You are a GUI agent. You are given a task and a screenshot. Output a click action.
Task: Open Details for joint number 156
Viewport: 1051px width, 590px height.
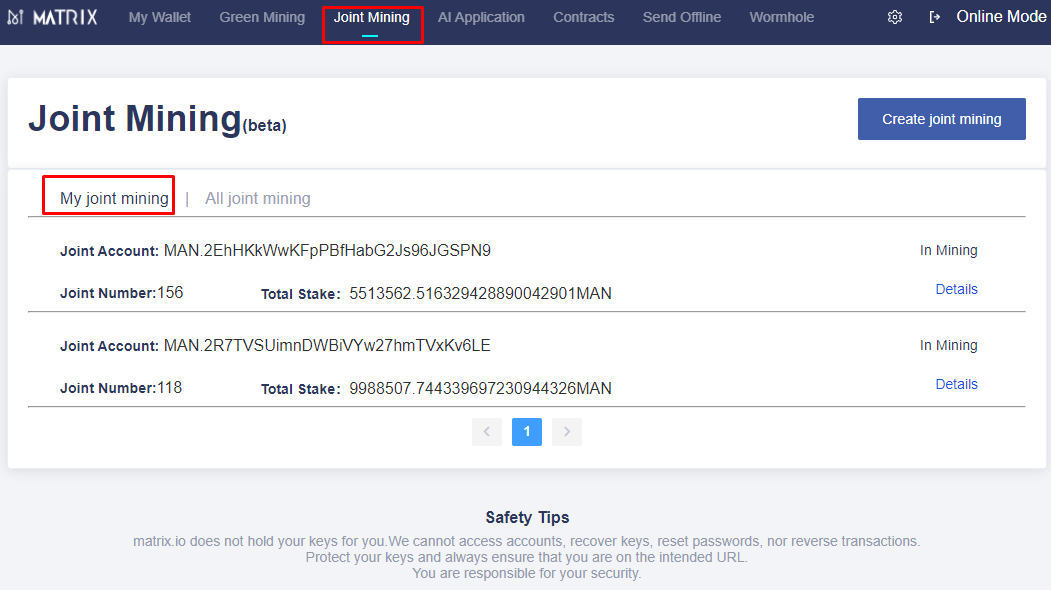click(x=956, y=289)
